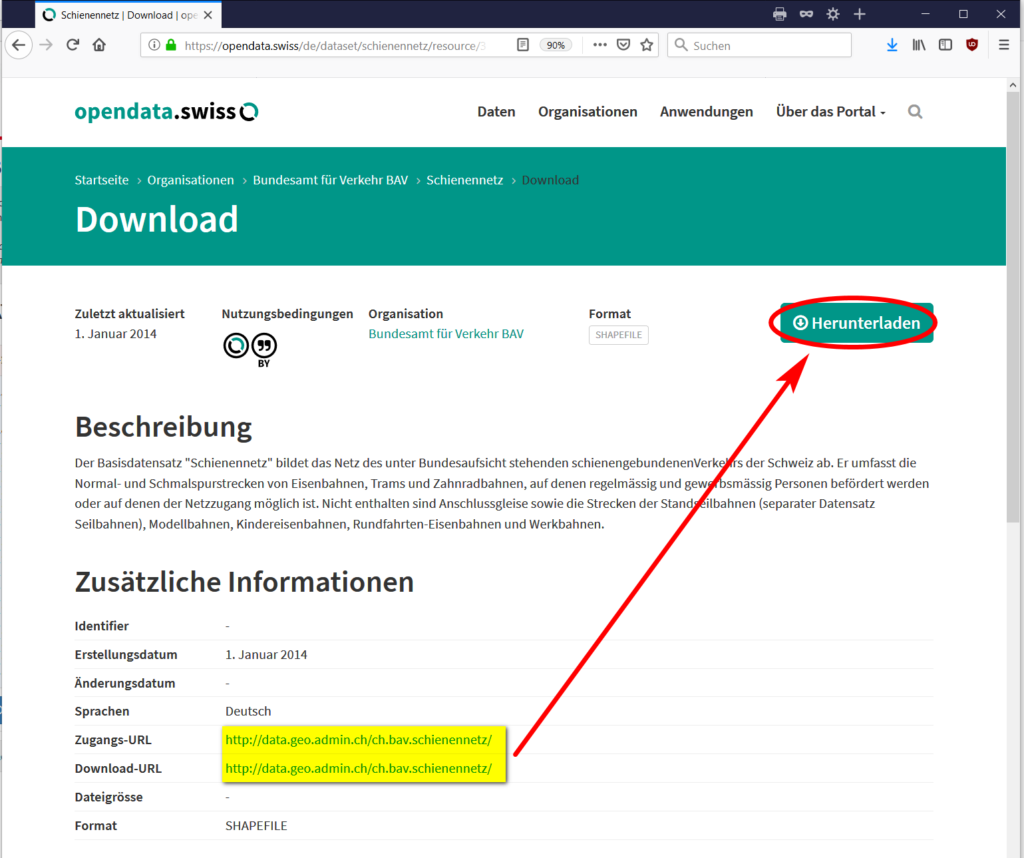Open the Bundesamt für Verkehr BAV organisation link
This screenshot has height=858, width=1024.
pyautogui.click(x=445, y=334)
